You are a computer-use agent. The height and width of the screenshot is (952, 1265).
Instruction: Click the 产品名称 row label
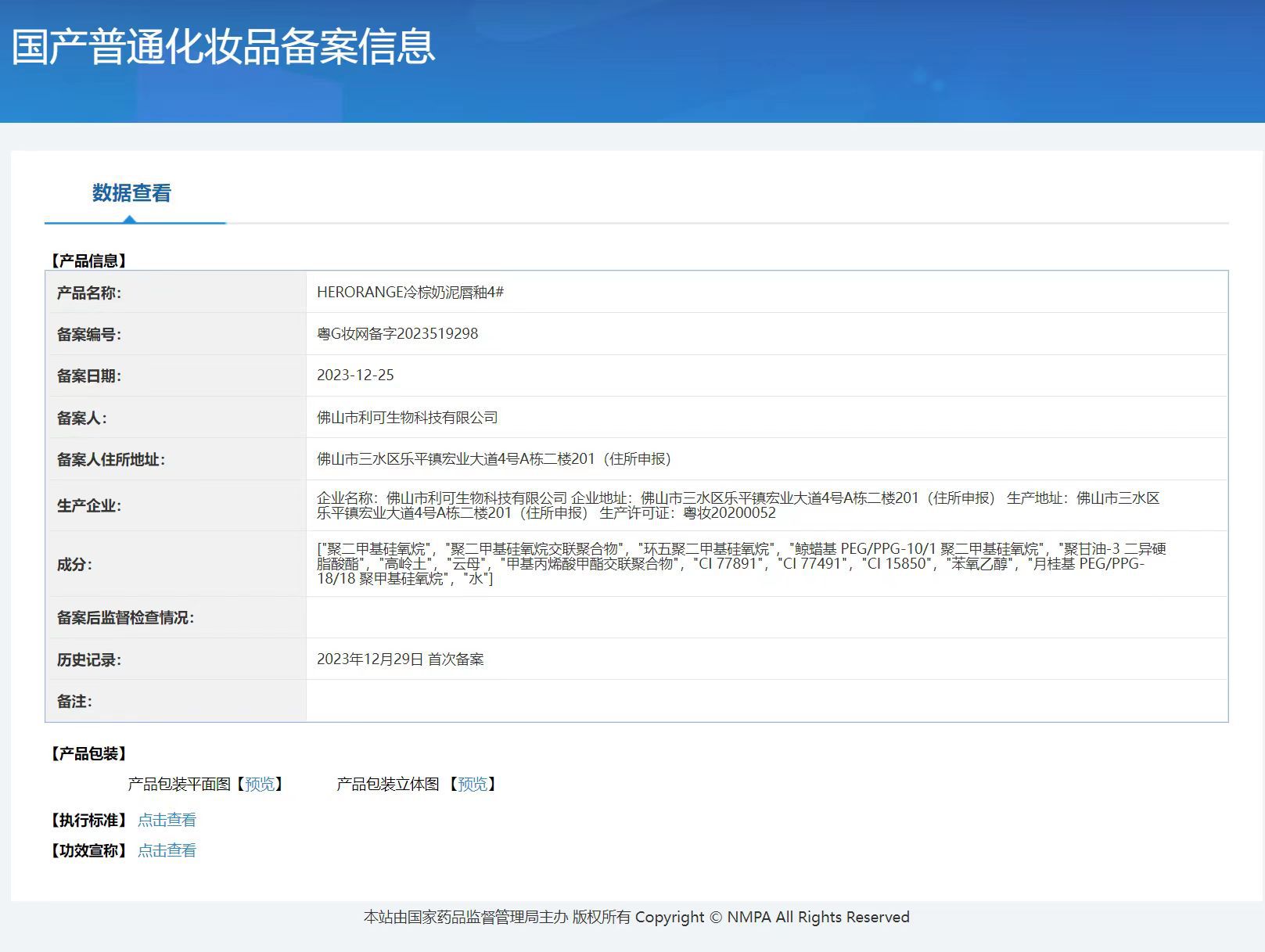(x=88, y=293)
